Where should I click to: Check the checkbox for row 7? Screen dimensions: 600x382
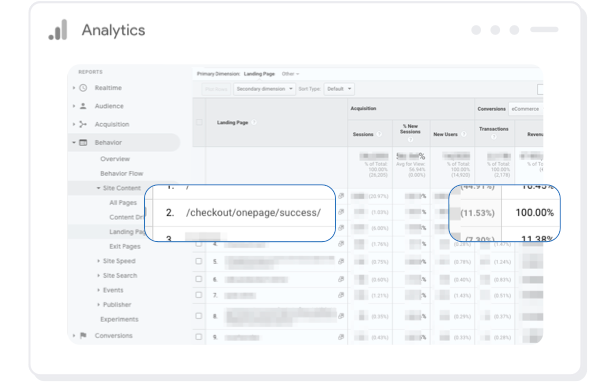pyautogui.click(x=199, y=295)
